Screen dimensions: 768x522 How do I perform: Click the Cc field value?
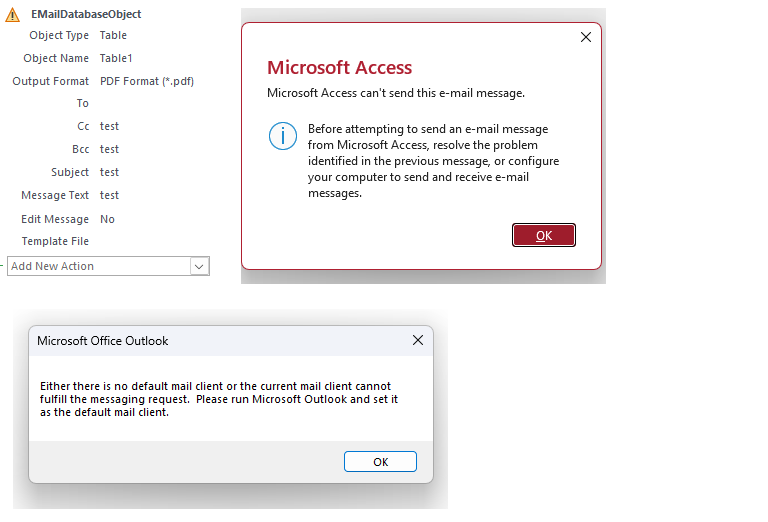pos(109,126)
